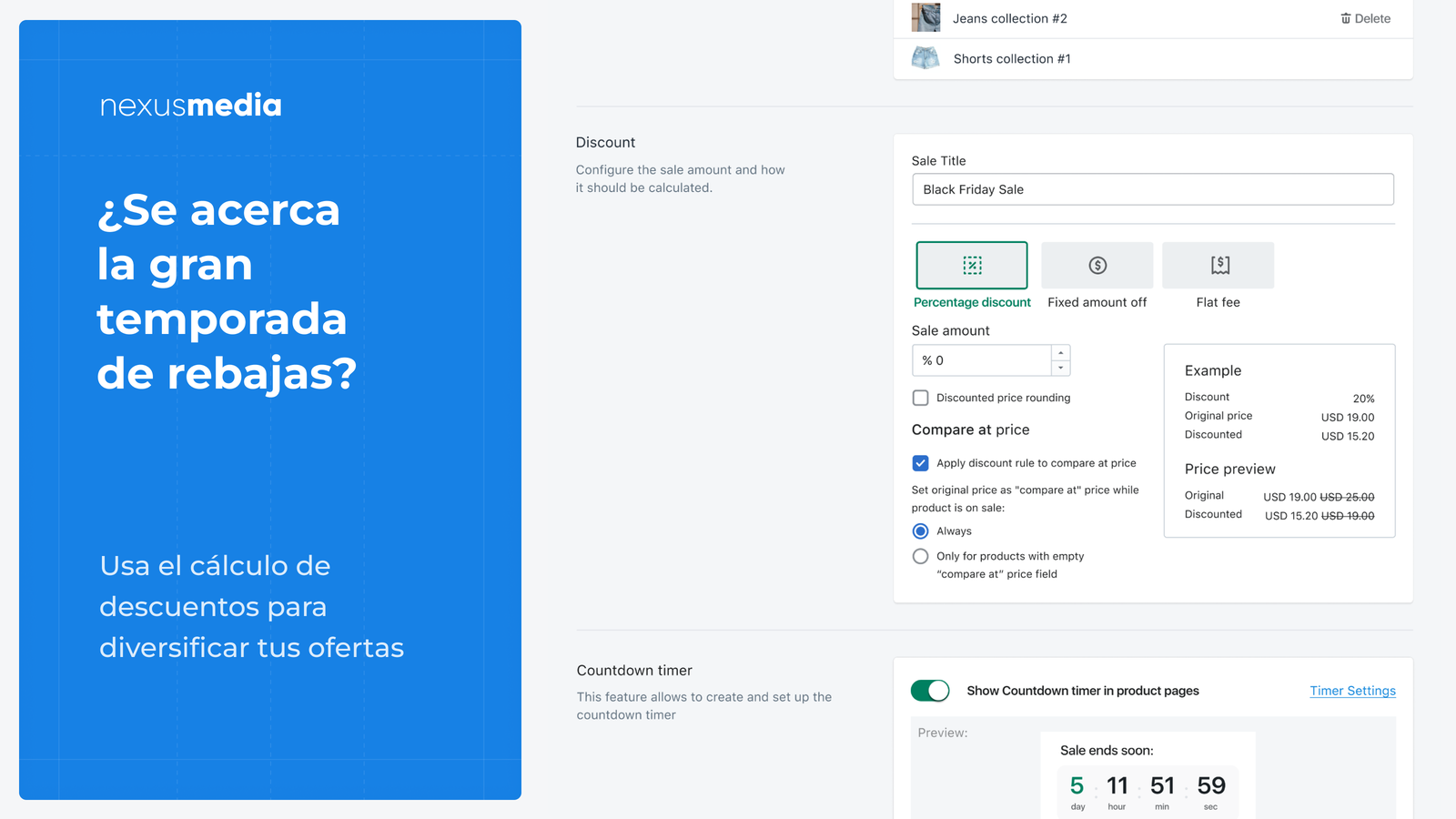Select the Percentage discount icon tile
Screen dimensions: 1456x819
[x=972, y=265]
